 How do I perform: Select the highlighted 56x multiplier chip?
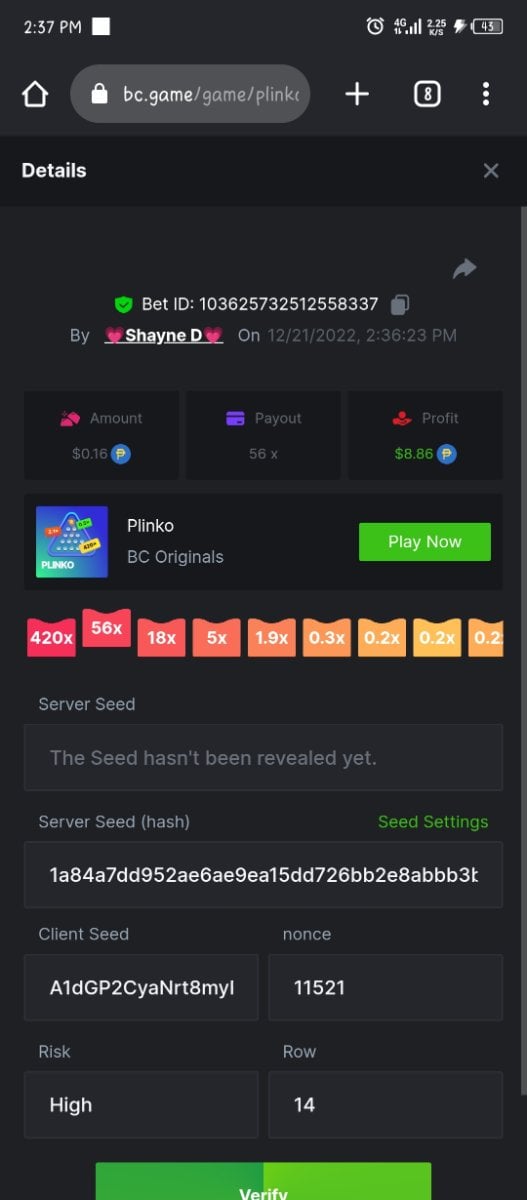tap(107, 628)
